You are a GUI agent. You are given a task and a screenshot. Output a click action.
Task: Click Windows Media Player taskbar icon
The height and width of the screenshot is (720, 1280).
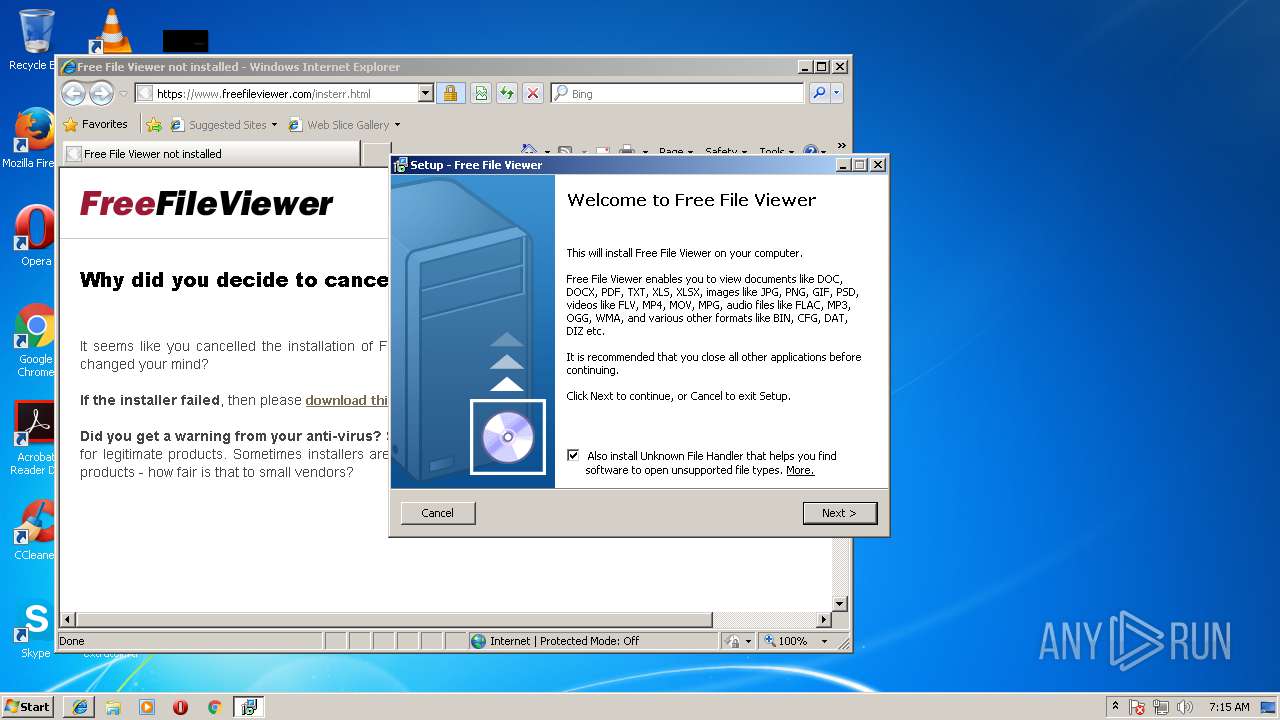[x=147, y=707]
